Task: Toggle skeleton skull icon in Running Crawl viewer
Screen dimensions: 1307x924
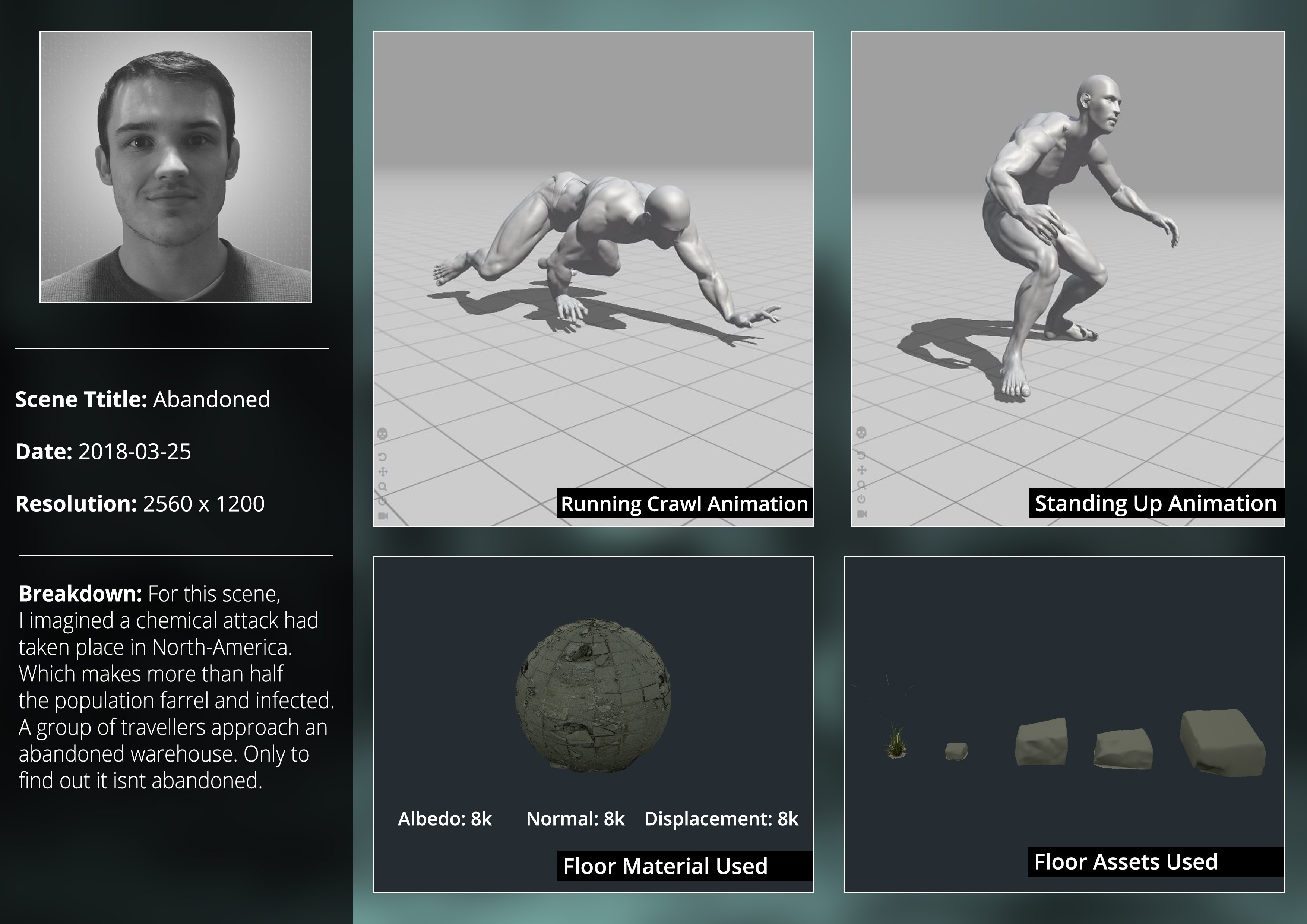Action: (x=383, y=434)
